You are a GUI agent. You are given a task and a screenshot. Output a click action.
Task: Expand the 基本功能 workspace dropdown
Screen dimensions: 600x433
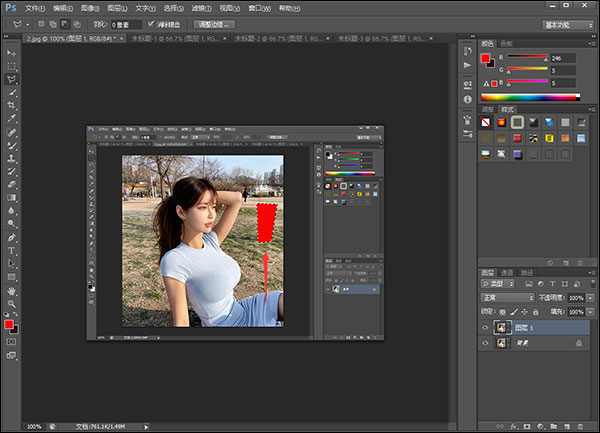point(569,24)
